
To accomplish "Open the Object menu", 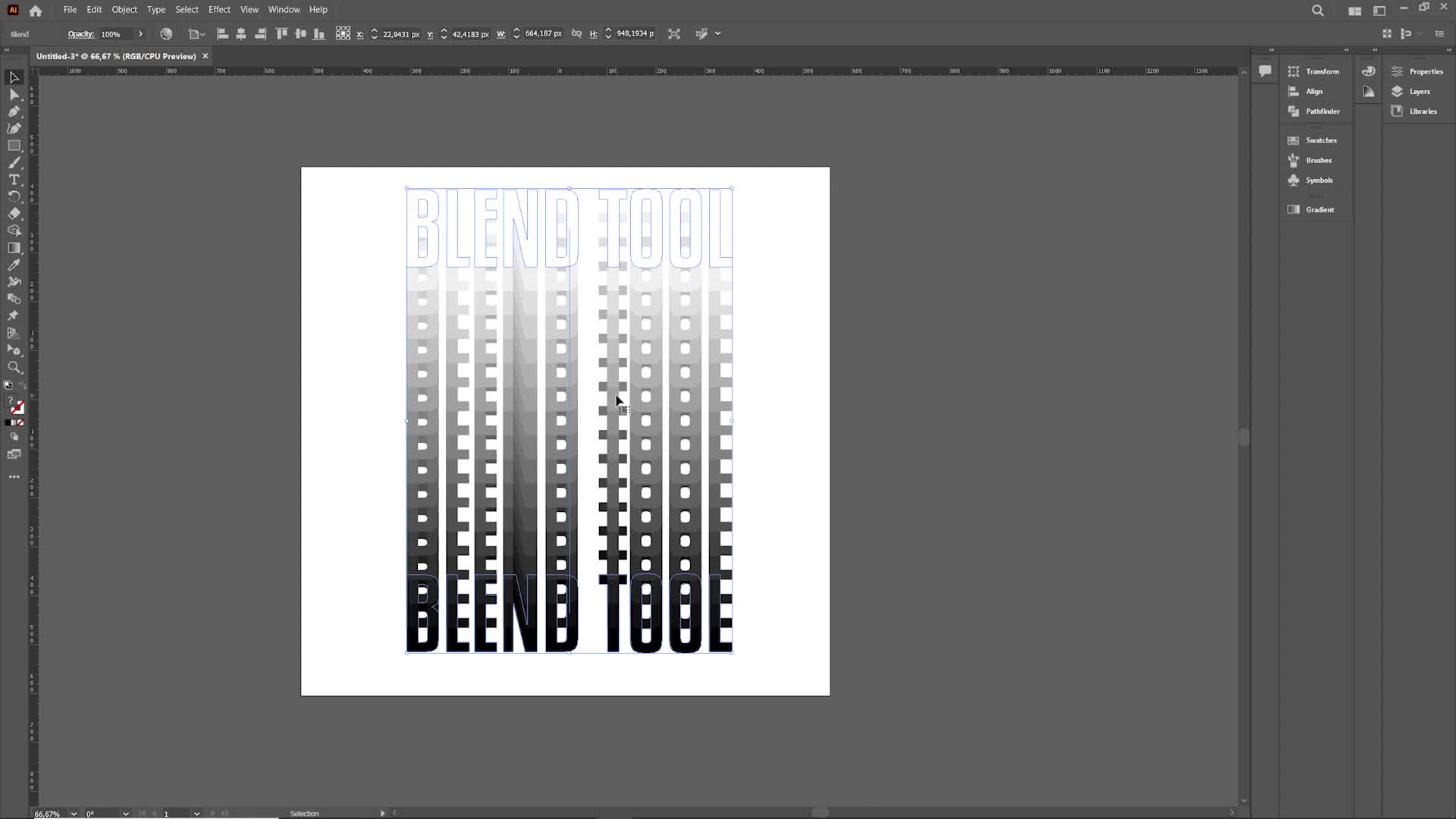I will click(x=124, y=10).
